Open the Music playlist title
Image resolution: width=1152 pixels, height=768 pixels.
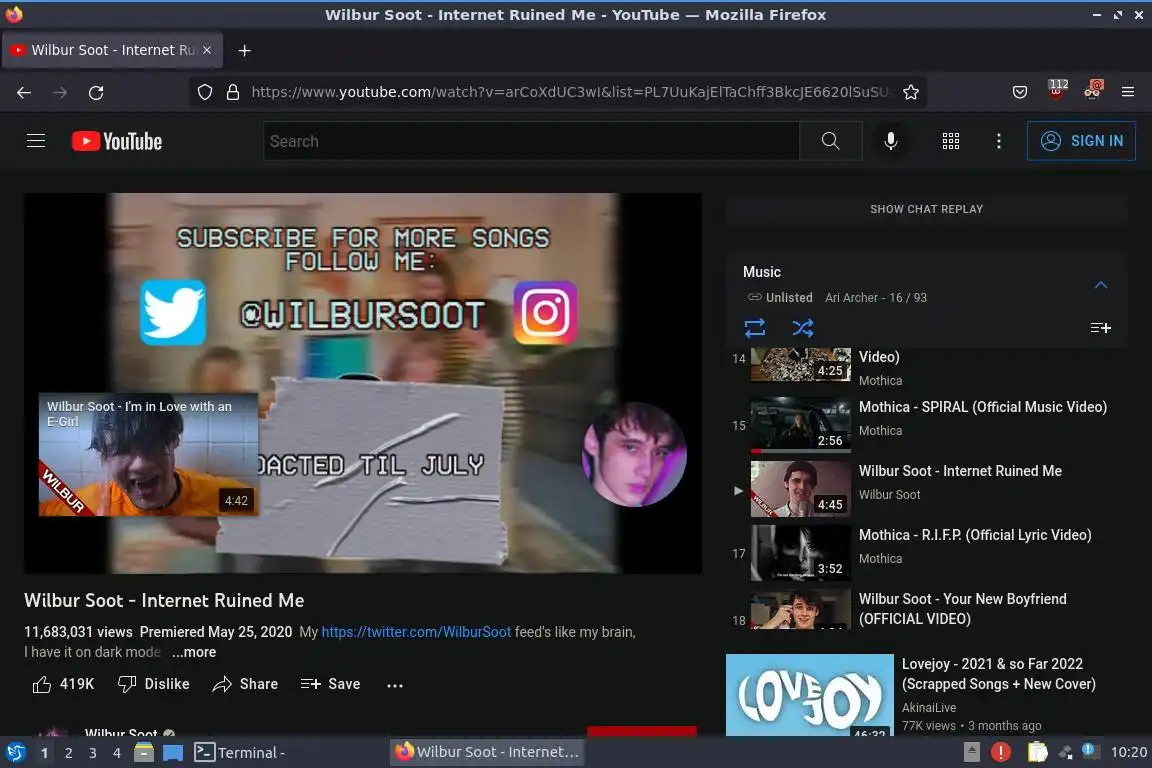click(x=762, y=272)
